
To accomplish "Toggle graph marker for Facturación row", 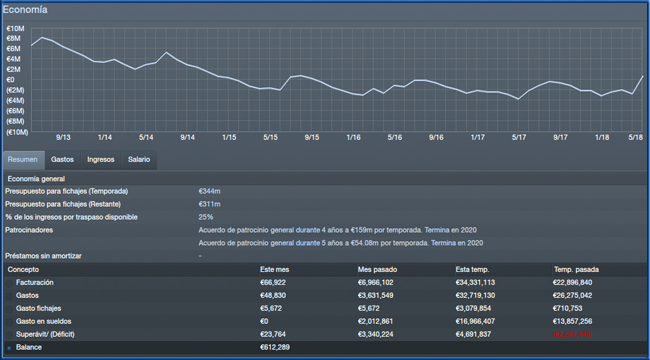I will coord(9,283).
